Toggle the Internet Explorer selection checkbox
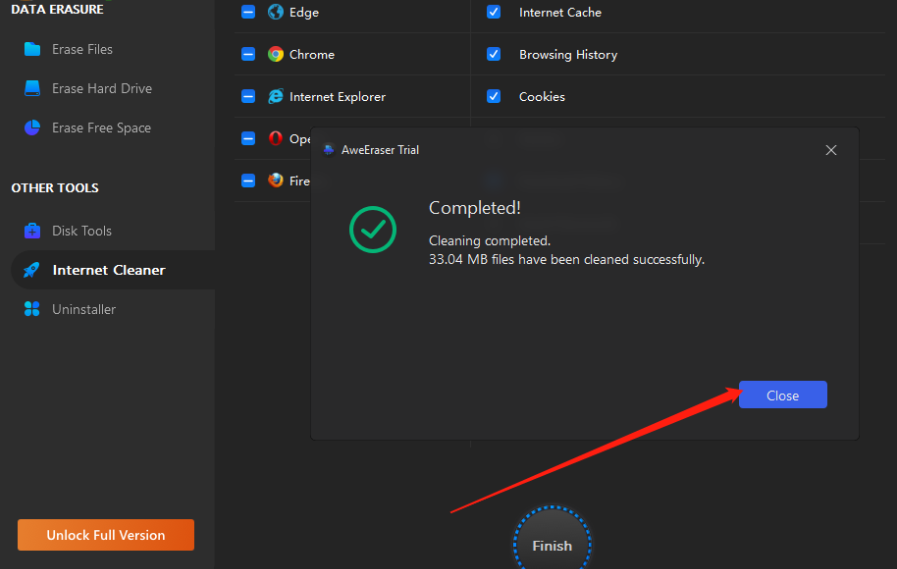The height and width of the screenshot is (569, 897). (x=248, y=96)
